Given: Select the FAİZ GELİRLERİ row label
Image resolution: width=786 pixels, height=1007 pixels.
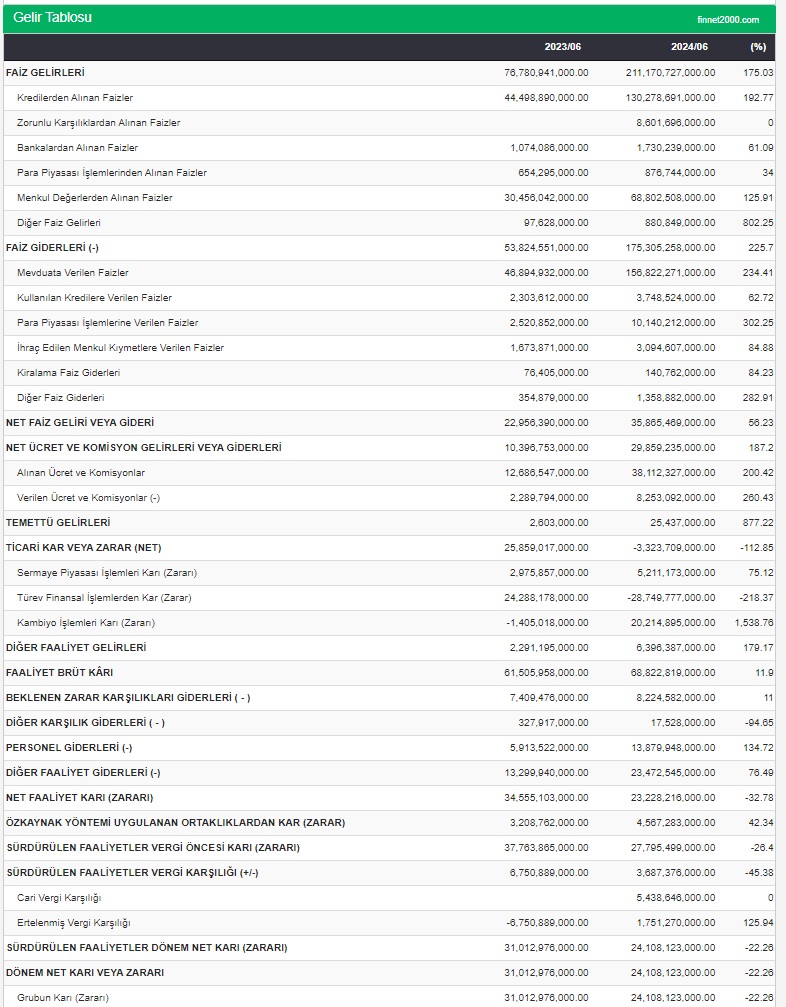Looking at the screenshot, I should [45, 73].
